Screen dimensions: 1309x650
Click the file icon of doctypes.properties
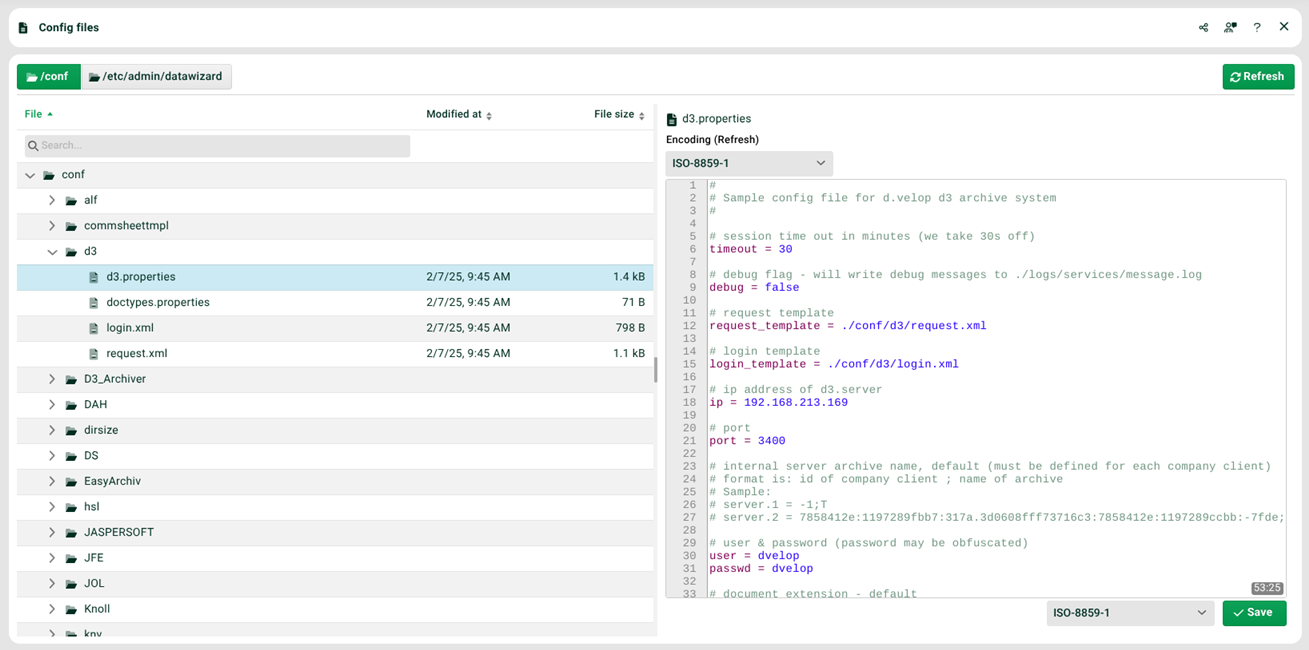[94, 303]
